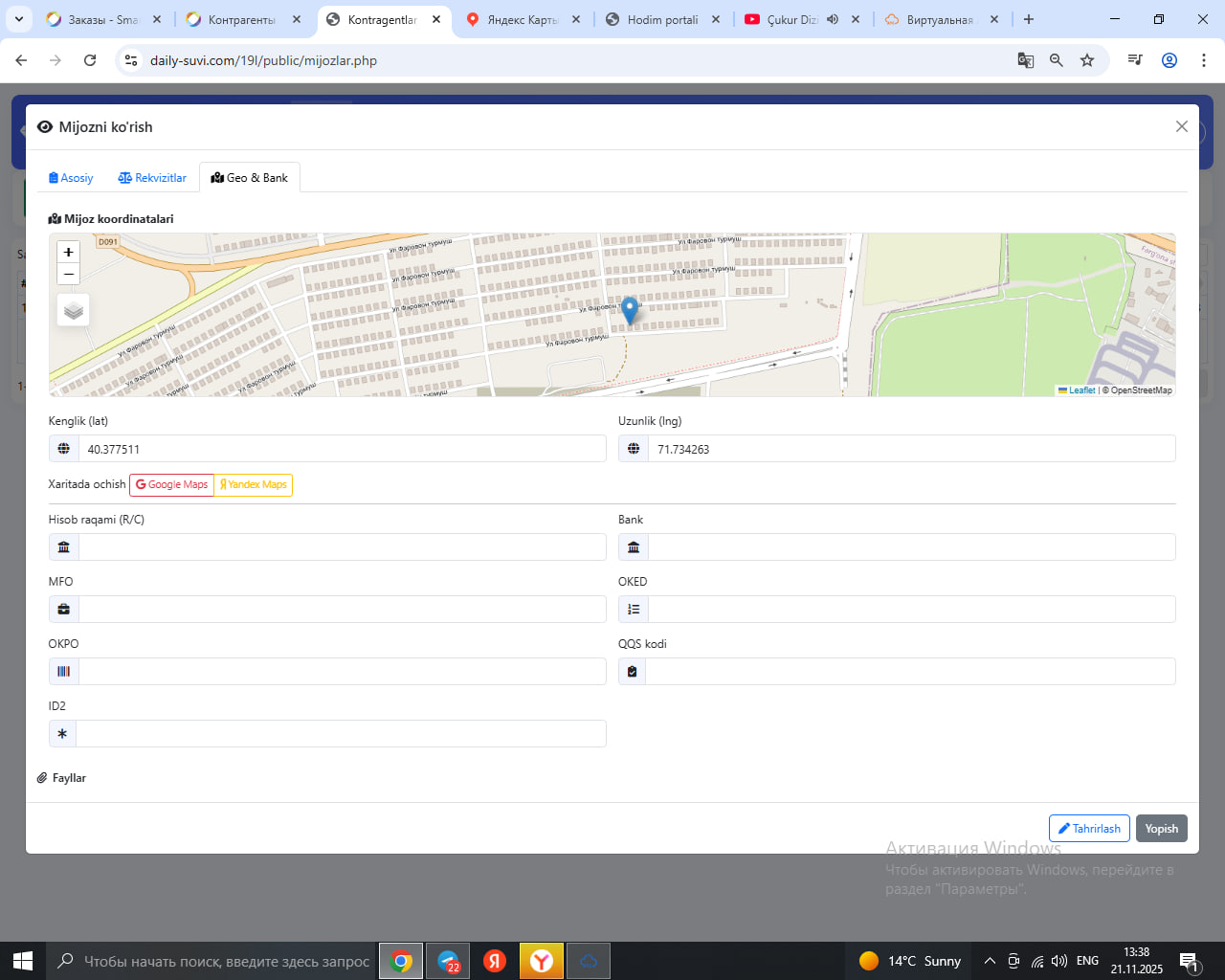Select the Geo & Bank tab
1225x980 pixels.
click(250, 178)
